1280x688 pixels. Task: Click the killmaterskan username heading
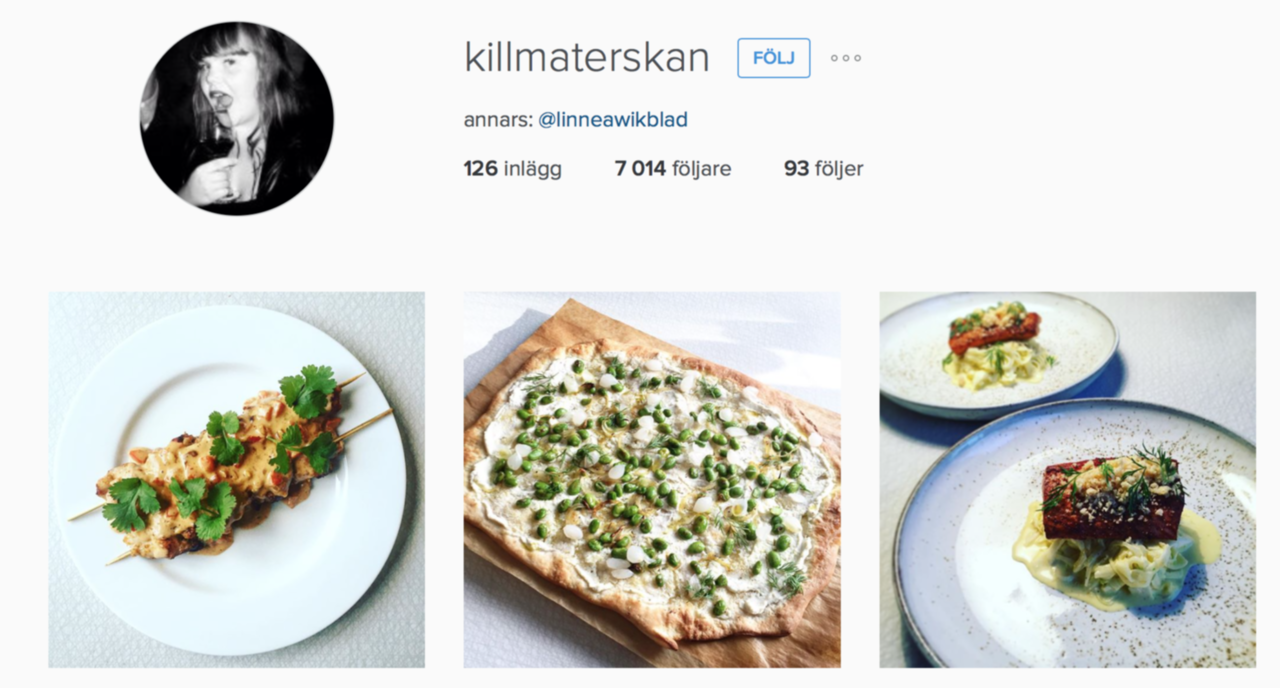pyautogui.click(x=587, y=58)
